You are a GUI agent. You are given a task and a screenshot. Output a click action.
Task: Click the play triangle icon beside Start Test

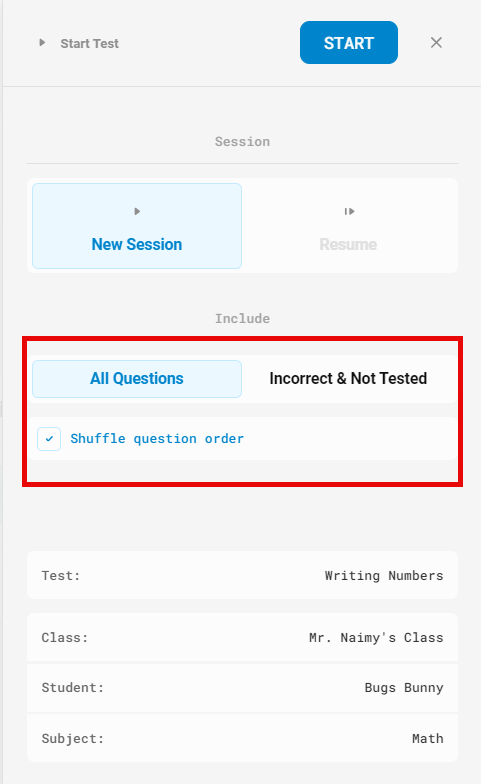pos(42,43)
